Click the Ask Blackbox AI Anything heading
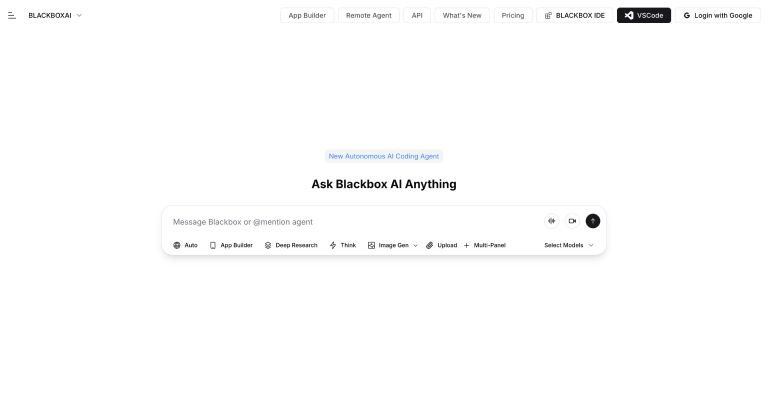768x415 pixels. (x=384, y=184)
